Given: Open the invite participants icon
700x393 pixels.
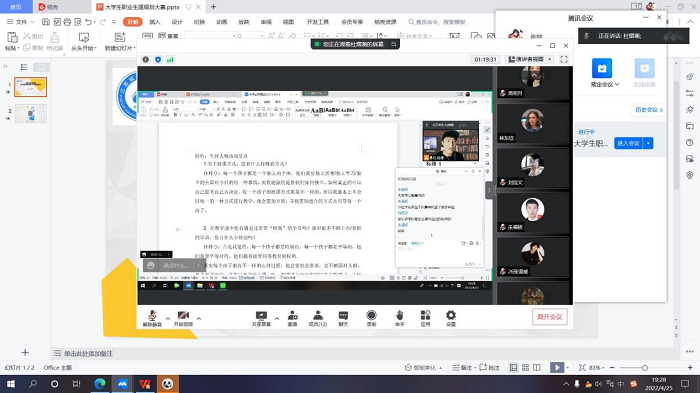Looking at the screenshot, I should pos(292,318).
